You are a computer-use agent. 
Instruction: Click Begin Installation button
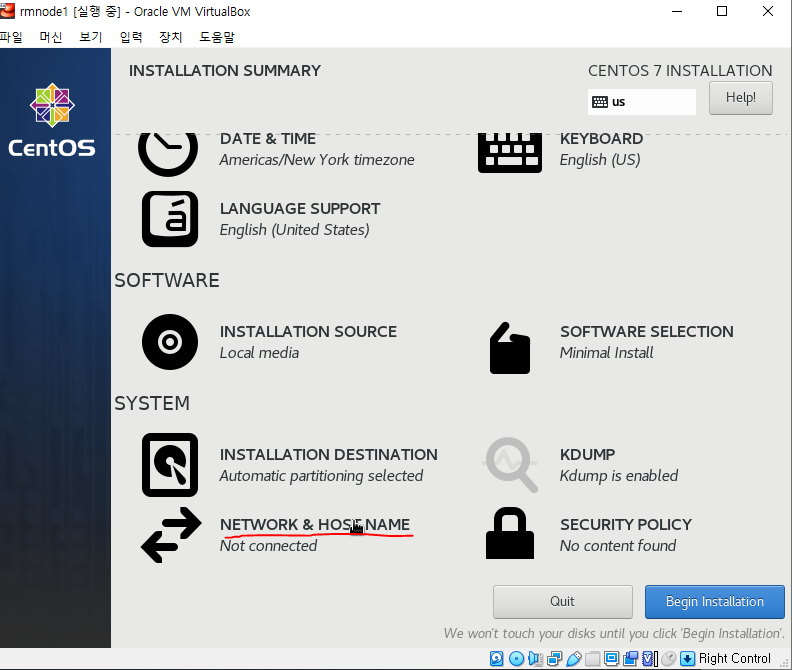coord(715,601)
